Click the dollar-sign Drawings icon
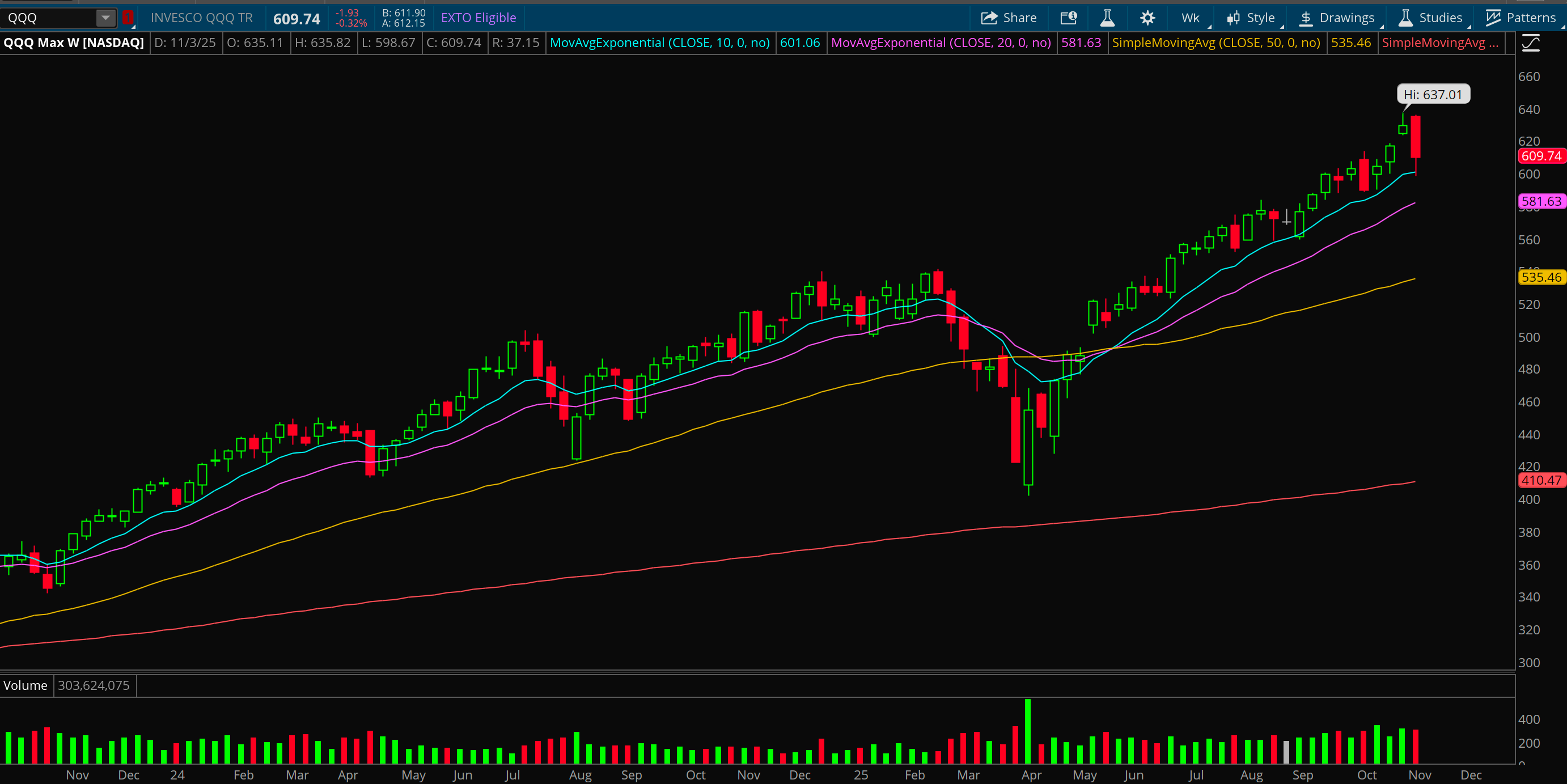1567x784 pixels. click(x=1306, y=18)
